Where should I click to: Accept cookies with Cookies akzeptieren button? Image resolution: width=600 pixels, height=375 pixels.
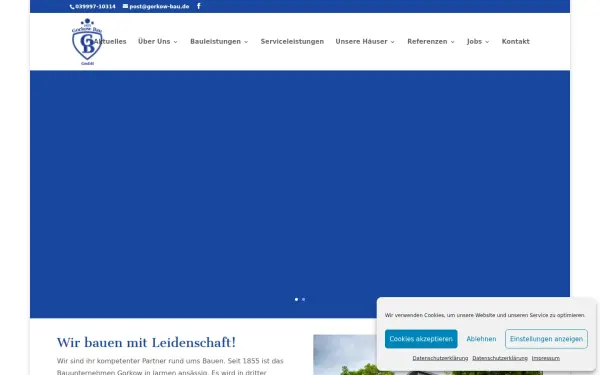pyautogui.click(x=421, y=339)
